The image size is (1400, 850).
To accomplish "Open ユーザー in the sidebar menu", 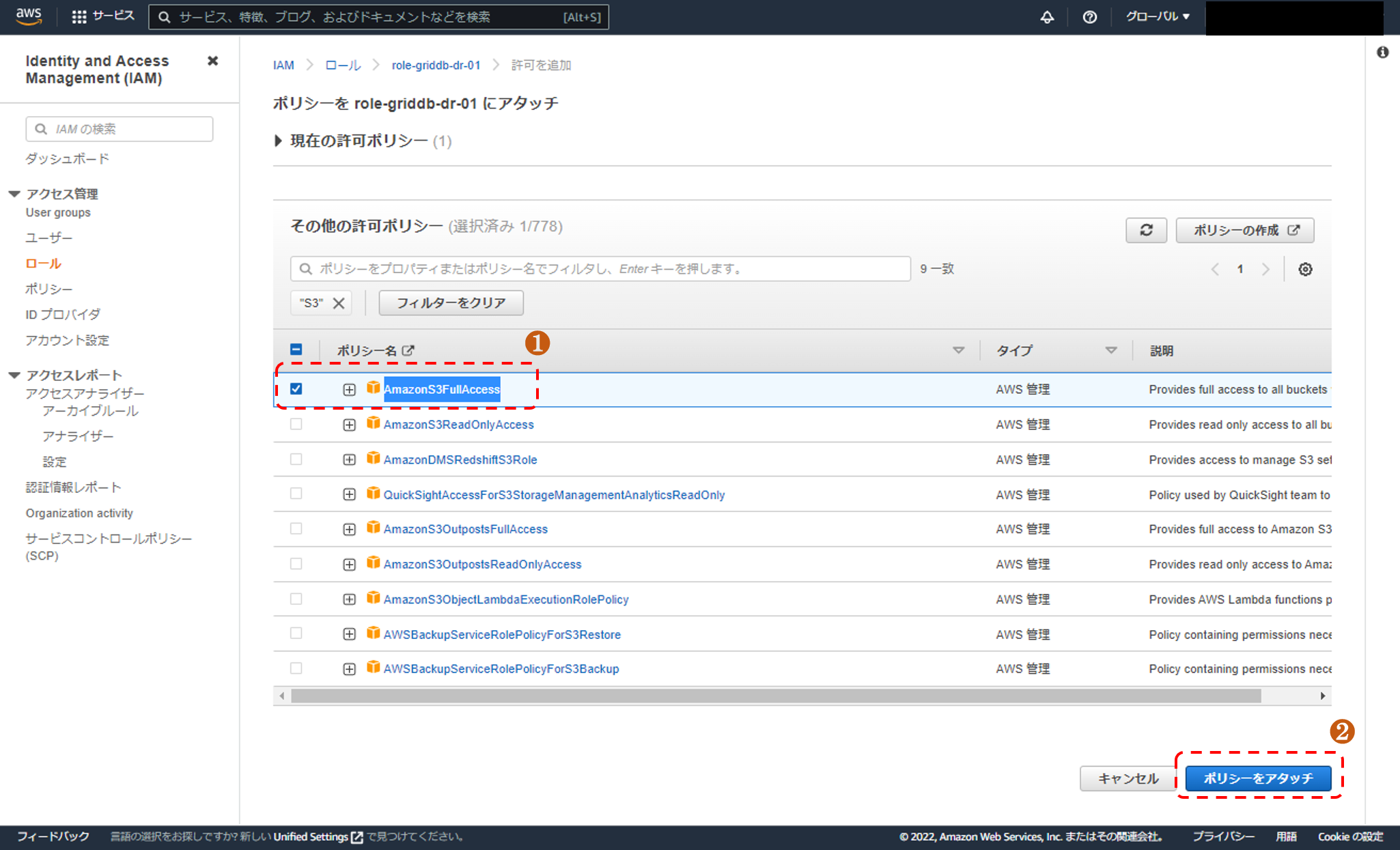I will [49, 238].
